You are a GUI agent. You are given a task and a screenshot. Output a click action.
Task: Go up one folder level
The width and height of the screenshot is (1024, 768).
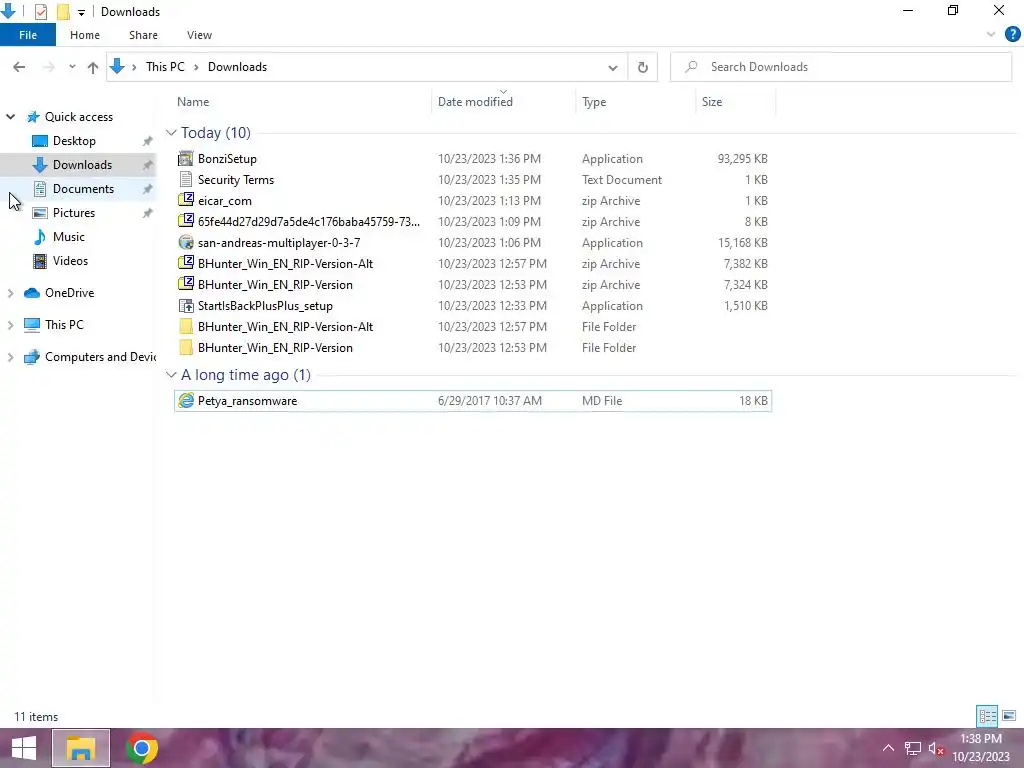point(93,67)
